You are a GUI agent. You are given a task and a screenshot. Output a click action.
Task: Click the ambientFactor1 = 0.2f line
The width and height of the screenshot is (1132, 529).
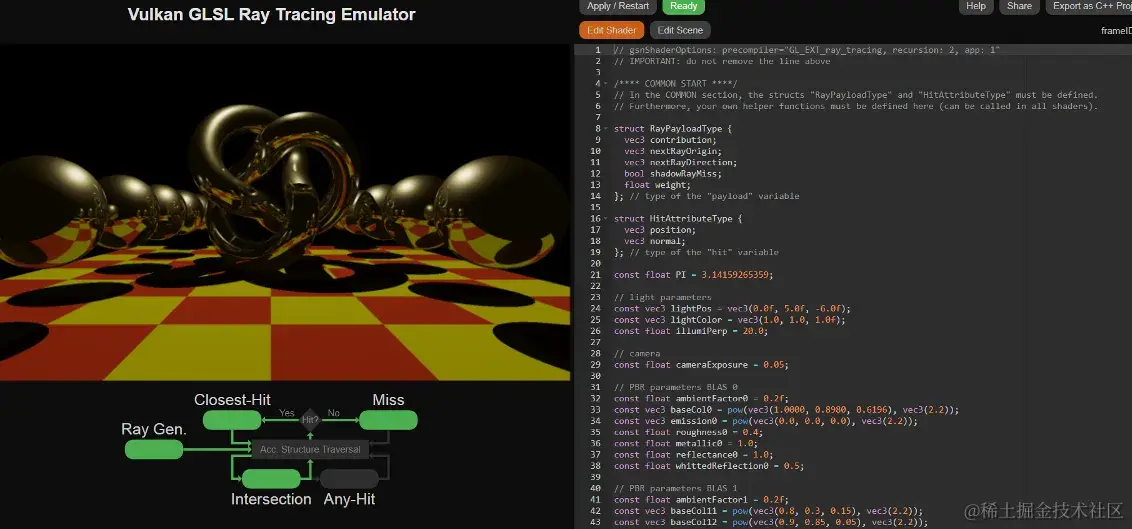coord(701,499)
